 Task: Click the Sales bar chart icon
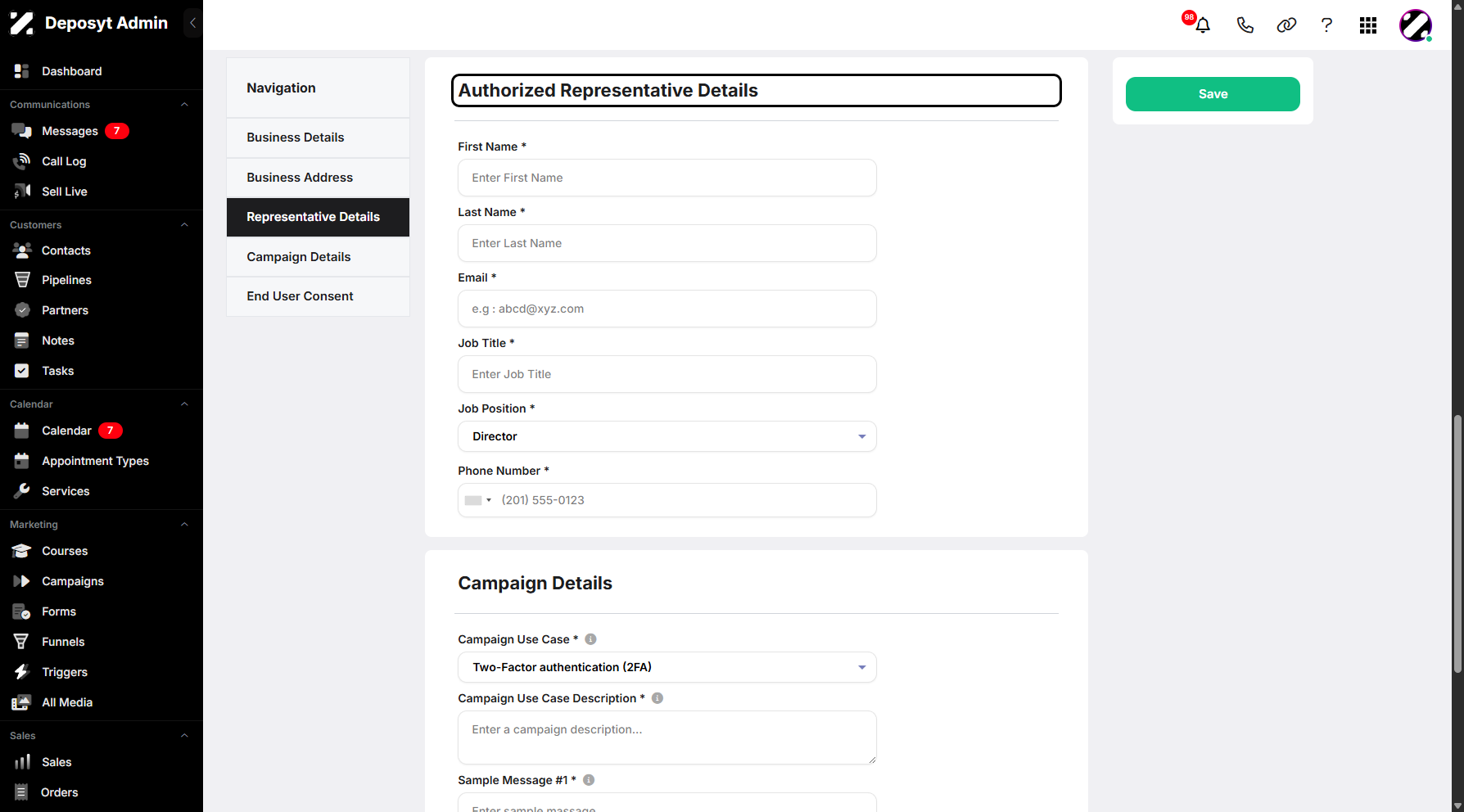click(22, 762)
